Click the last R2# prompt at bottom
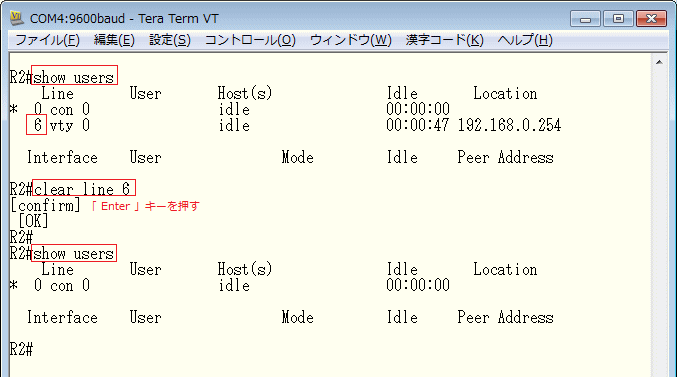677x377 pixels. (21, 349)
